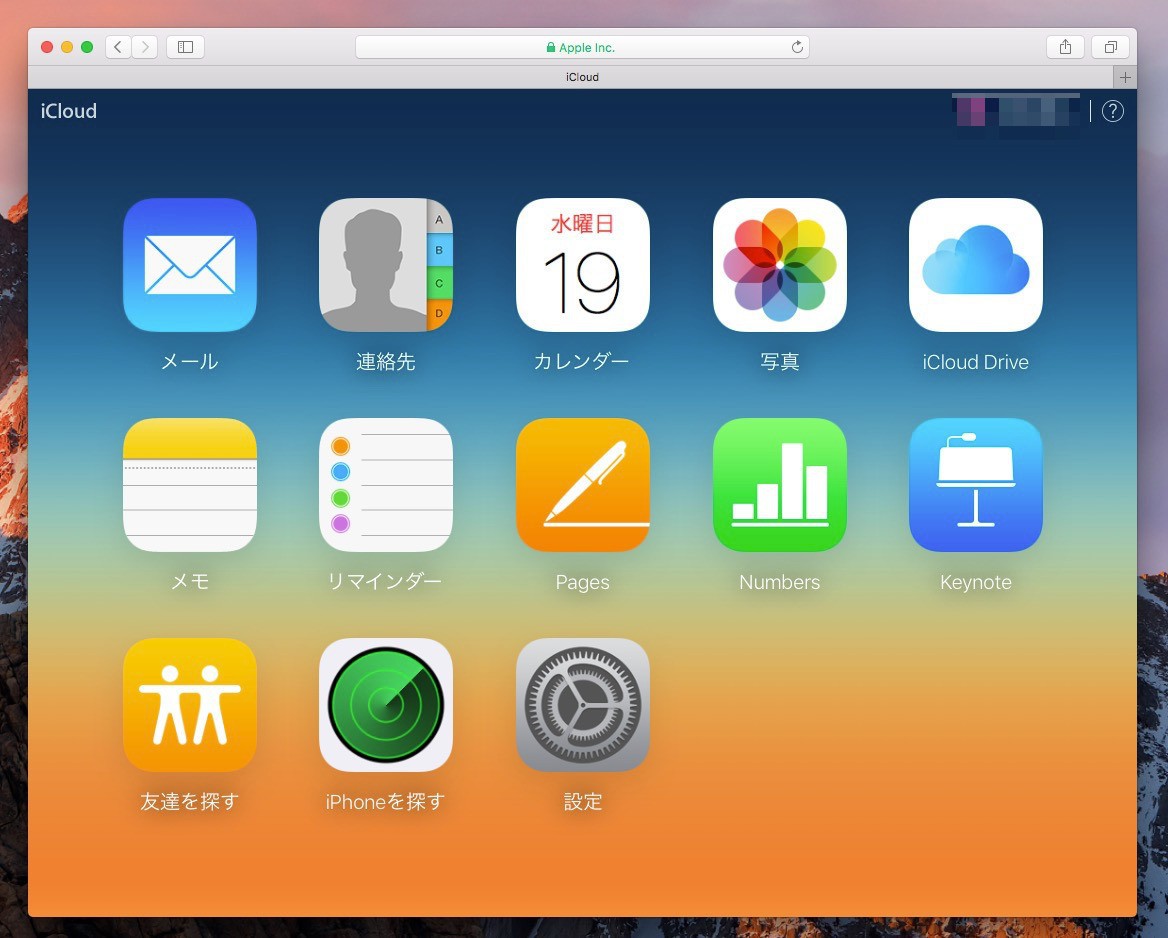Viewport: 1168px width, 938px height.
Task: Open the Notes (メモ) app icon
Action: coord(190,485)
